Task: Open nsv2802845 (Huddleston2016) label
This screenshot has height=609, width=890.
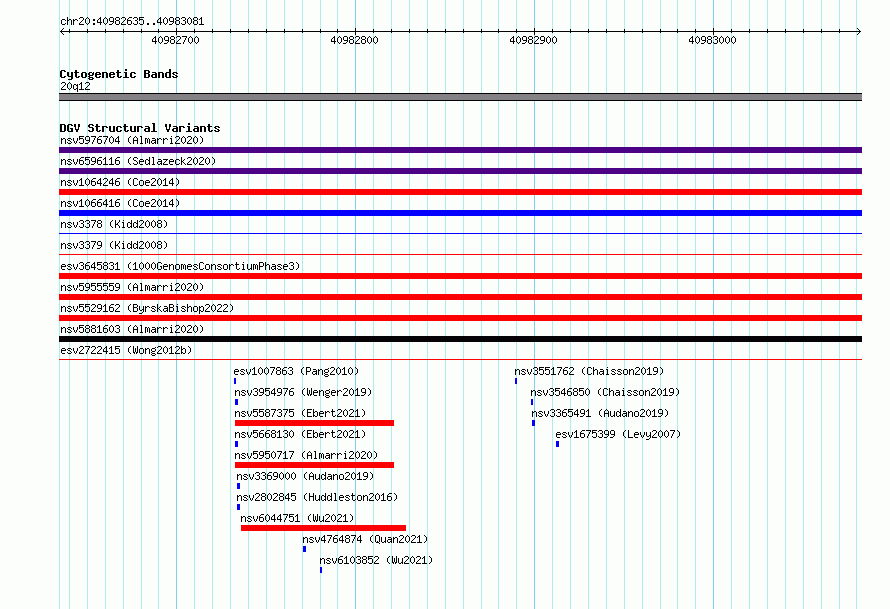Action: pyautogui.click(x=317, y=497)
